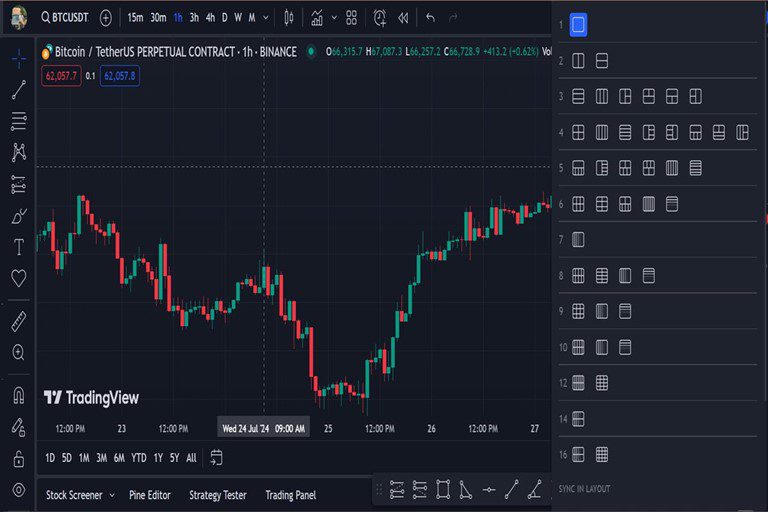Select the second 16-chart grid layout

(x=601, y=455)
